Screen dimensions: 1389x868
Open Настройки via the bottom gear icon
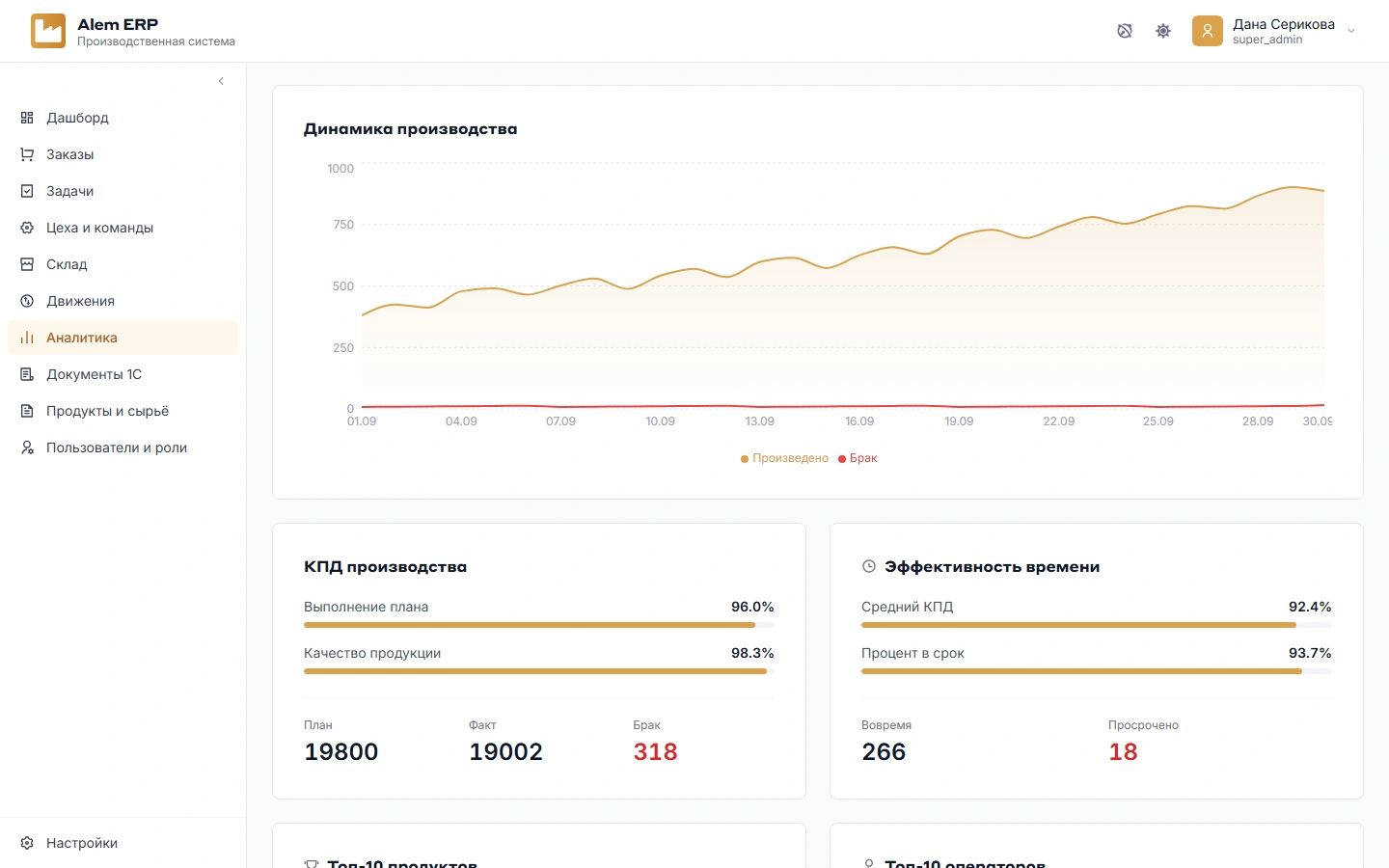(x=27, y=843)
